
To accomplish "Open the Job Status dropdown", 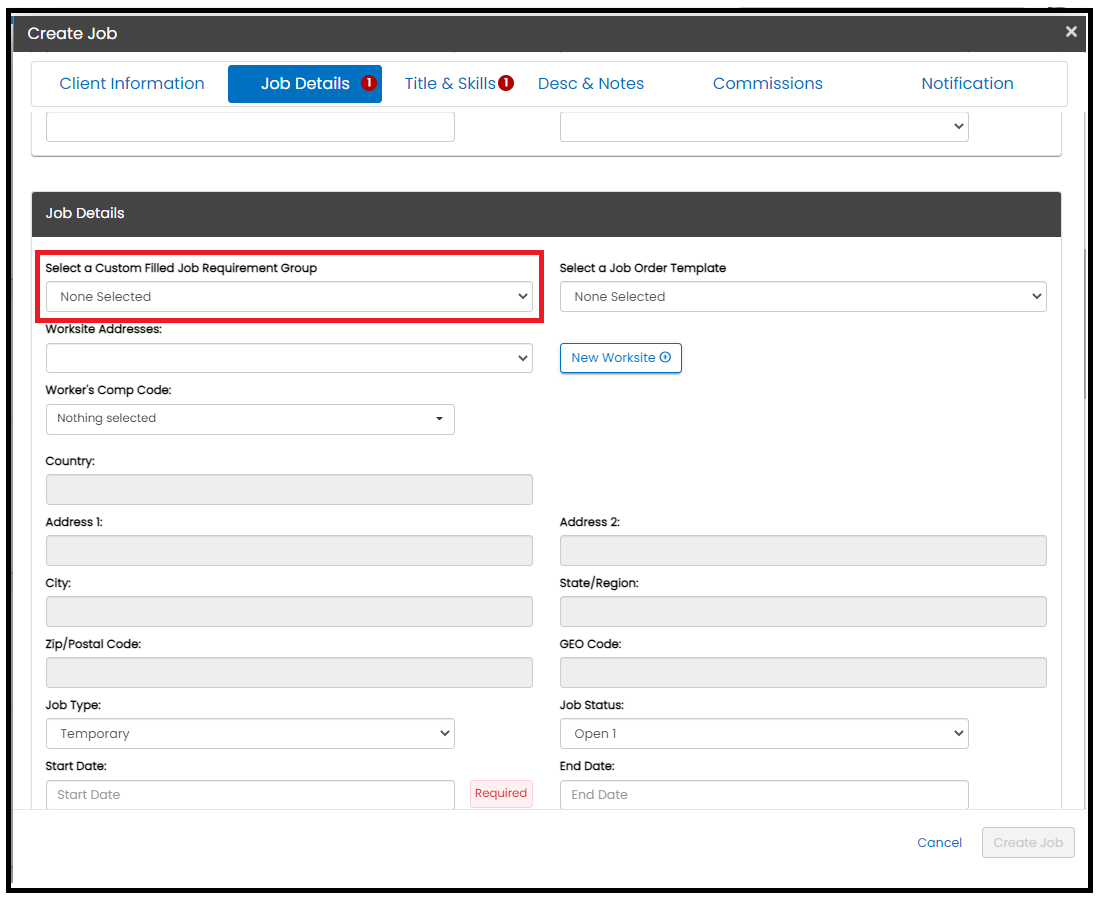I will pos(764,733).
